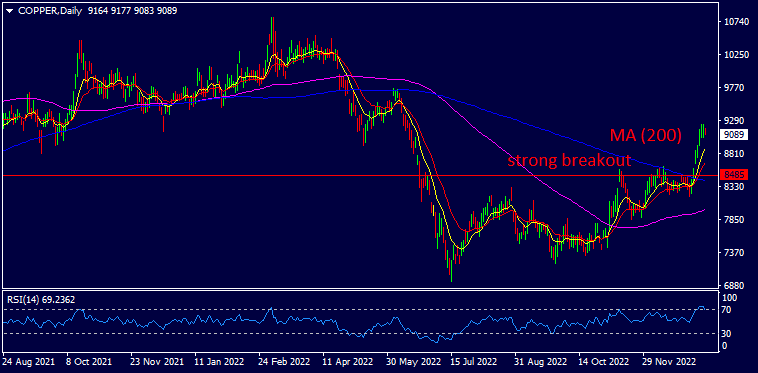Click the 29 Nov 2022 date label
Screen dimensions: 758x373
click(x=668, y=361)
